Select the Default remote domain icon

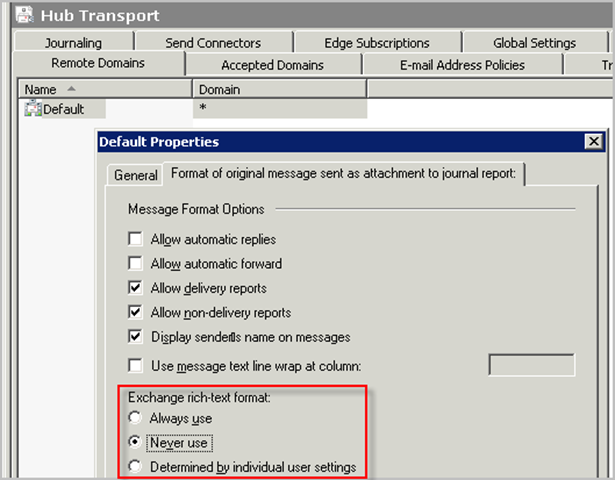coord(33,109)
